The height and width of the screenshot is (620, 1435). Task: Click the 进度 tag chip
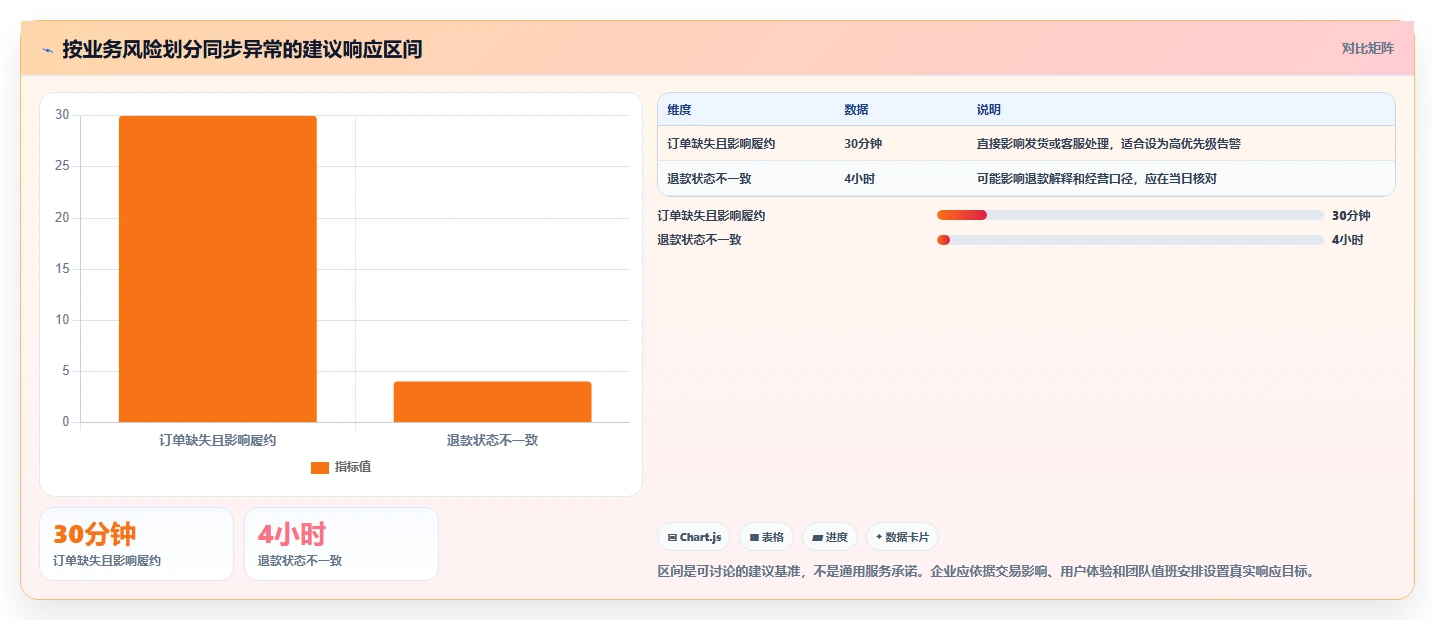[830, 537]
